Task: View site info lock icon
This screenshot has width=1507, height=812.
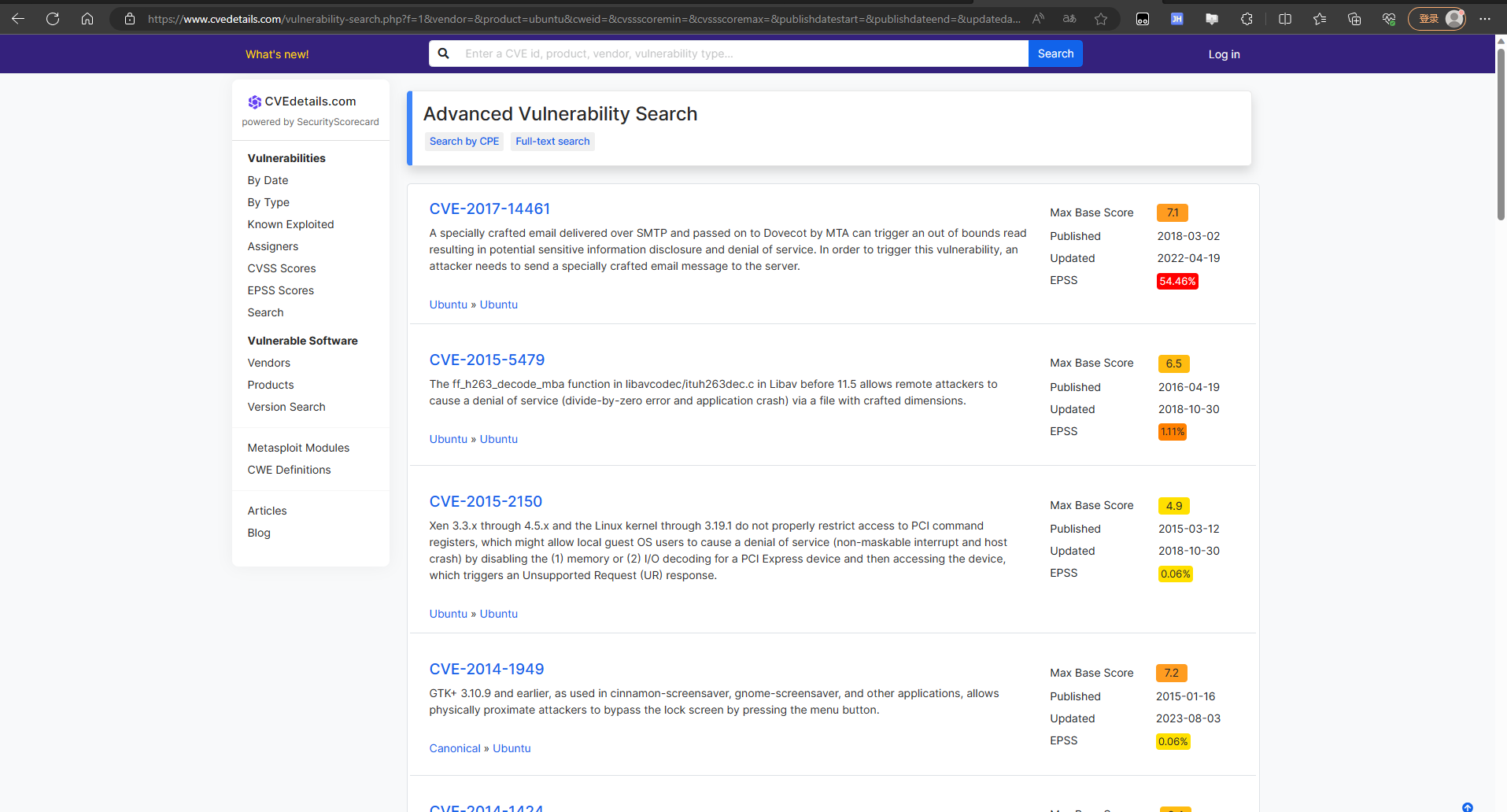Action: 130,19
